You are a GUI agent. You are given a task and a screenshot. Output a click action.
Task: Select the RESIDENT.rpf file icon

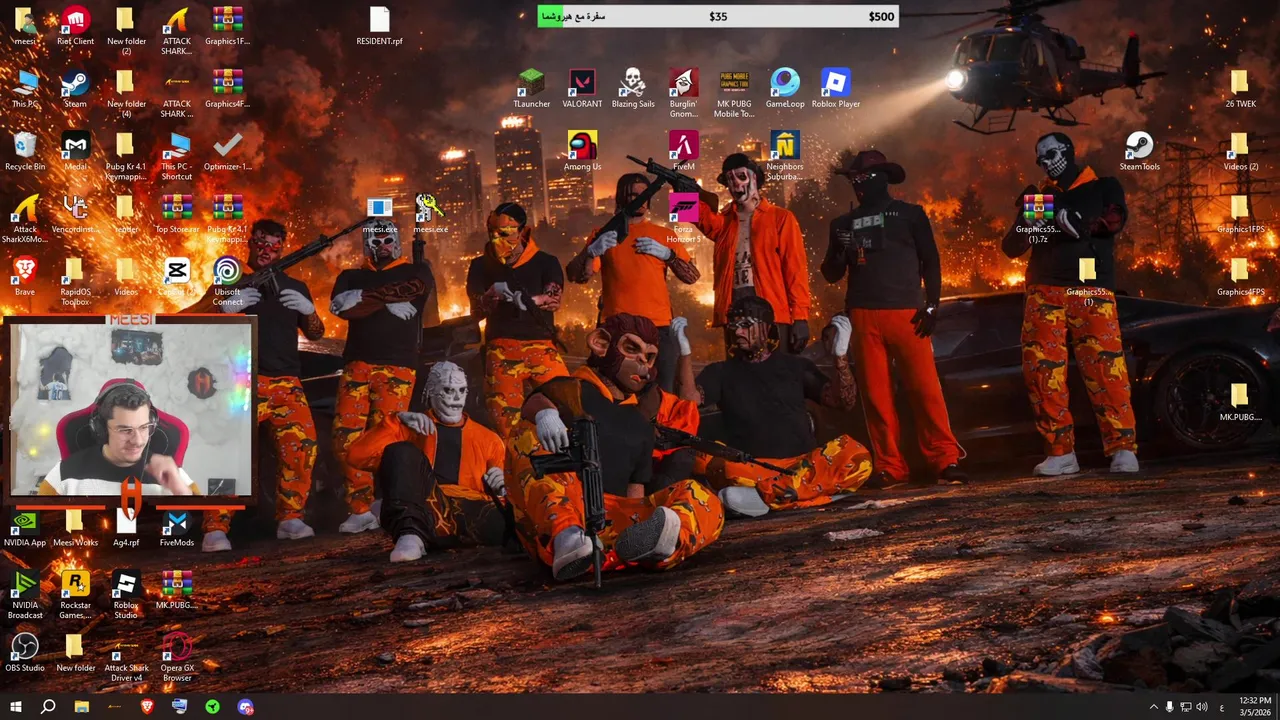(x=379, y=27)
